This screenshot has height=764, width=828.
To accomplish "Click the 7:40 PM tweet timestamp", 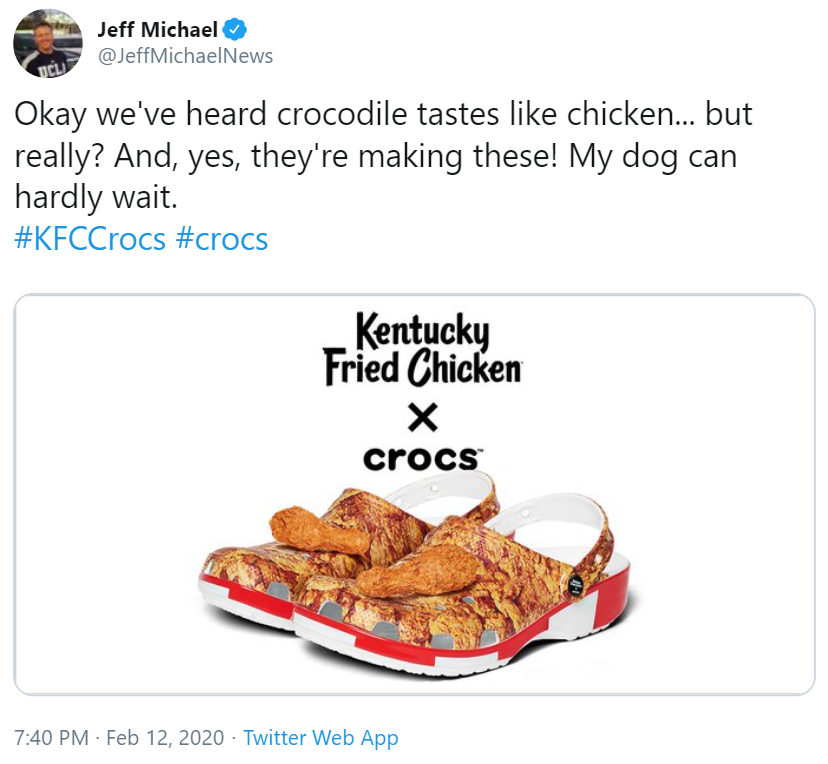I will pos(55,738).
